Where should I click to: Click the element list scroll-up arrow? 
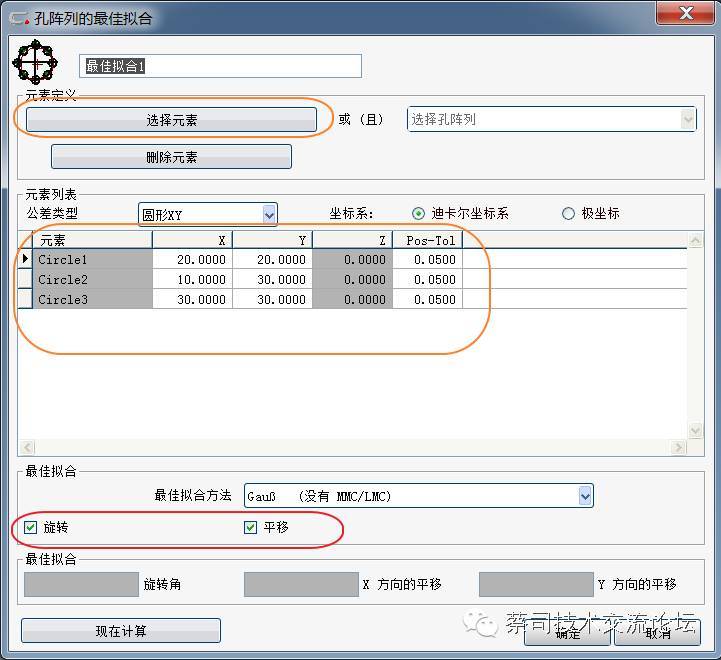(695, 240)
